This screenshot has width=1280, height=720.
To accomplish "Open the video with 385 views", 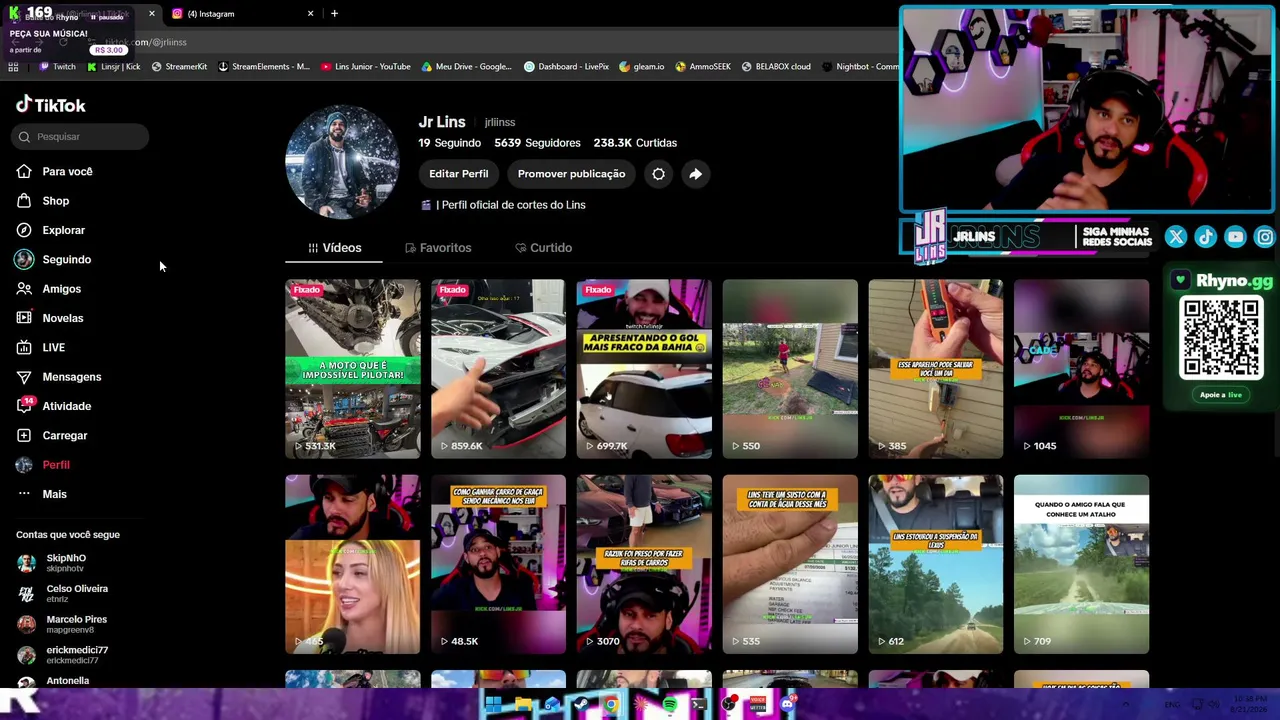I will click(x=936, y=369).
